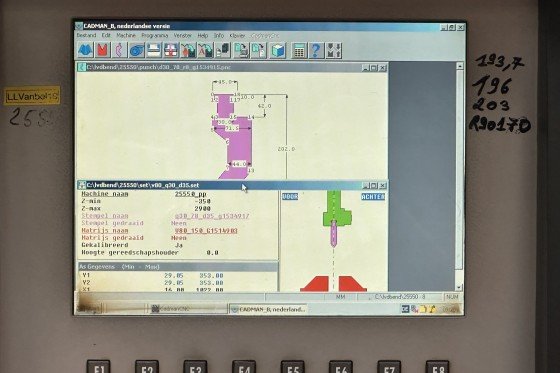The image size is (560, 373).
Task: Click the 3D blue cube icon
Action: pyautogui.click(x=278, y=50)
